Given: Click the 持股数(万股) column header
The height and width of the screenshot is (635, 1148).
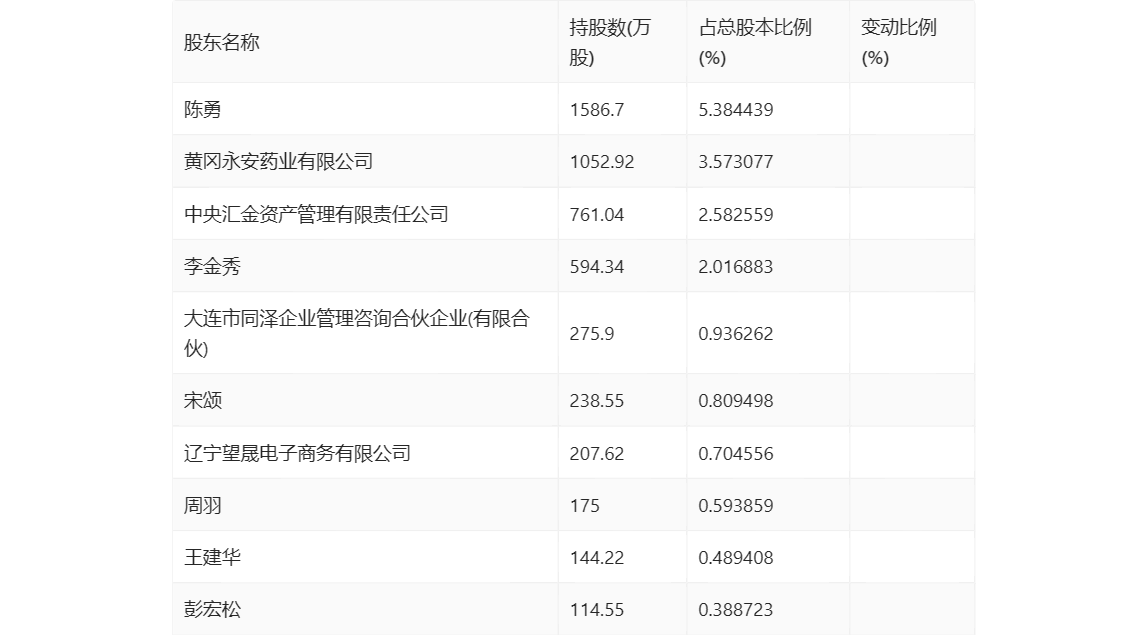Looking at the screenshot, I should coord(610,42).
